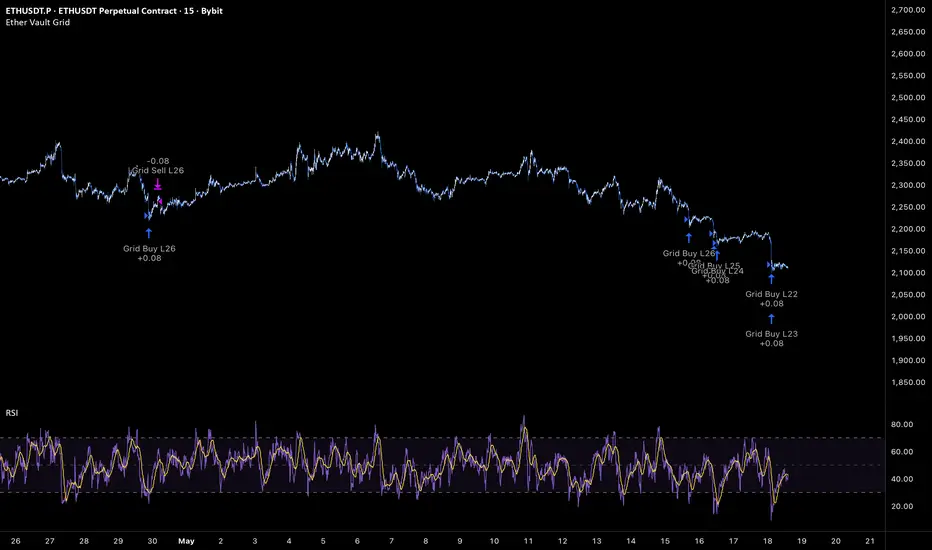Click the Grid Buy L24 trade label
Image resolution: width=932 pixels, height=550 pixels.
[x=717, y=271]
